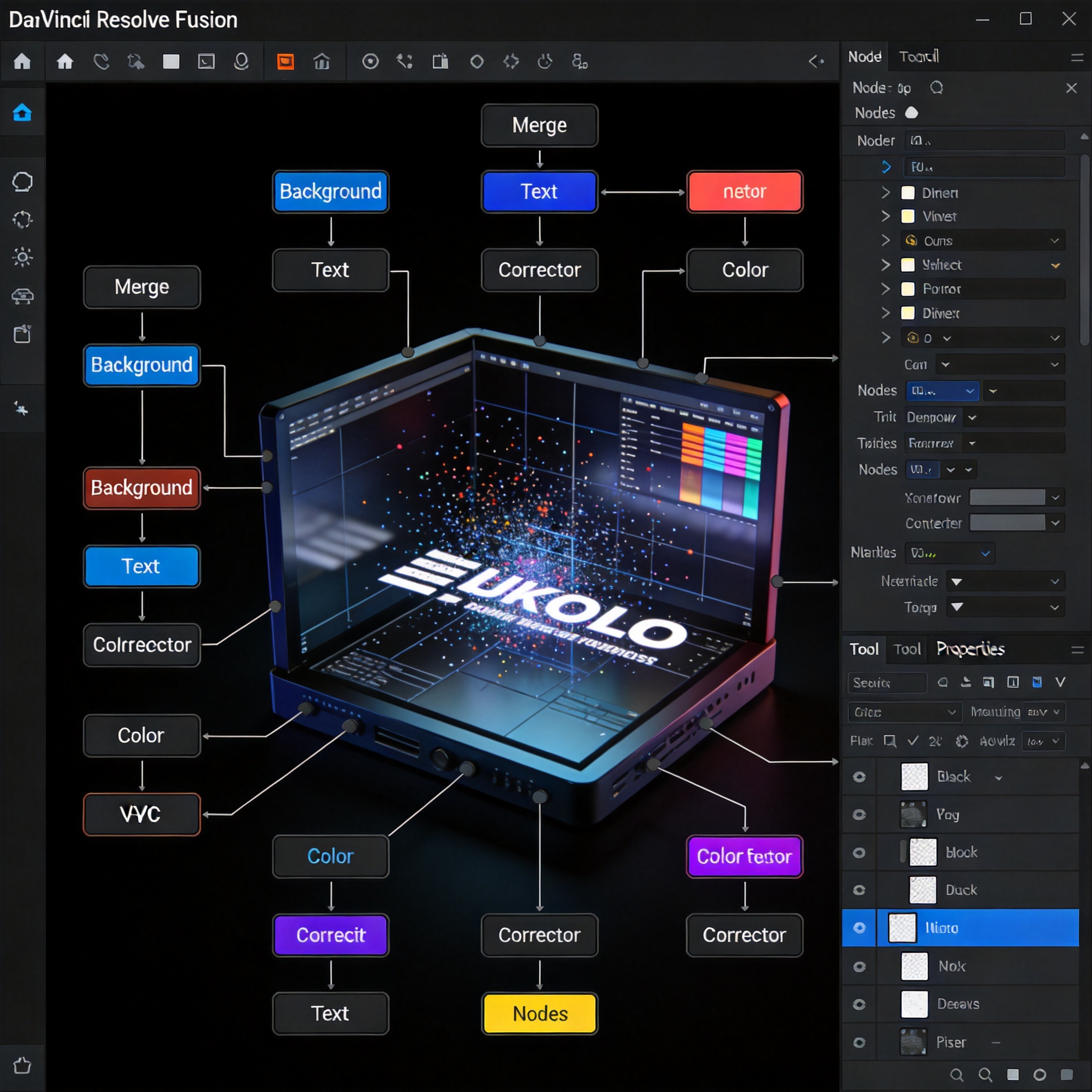Image resolution: width=1092 pixels, height=1092 pixels.
Task: Hide the Pay layer with eye icon
Action: [859, 815]
